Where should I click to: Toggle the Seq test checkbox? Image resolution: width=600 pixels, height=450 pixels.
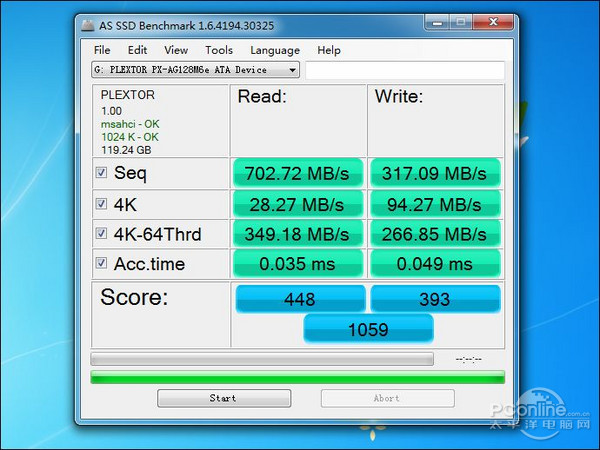click(101, 172)
